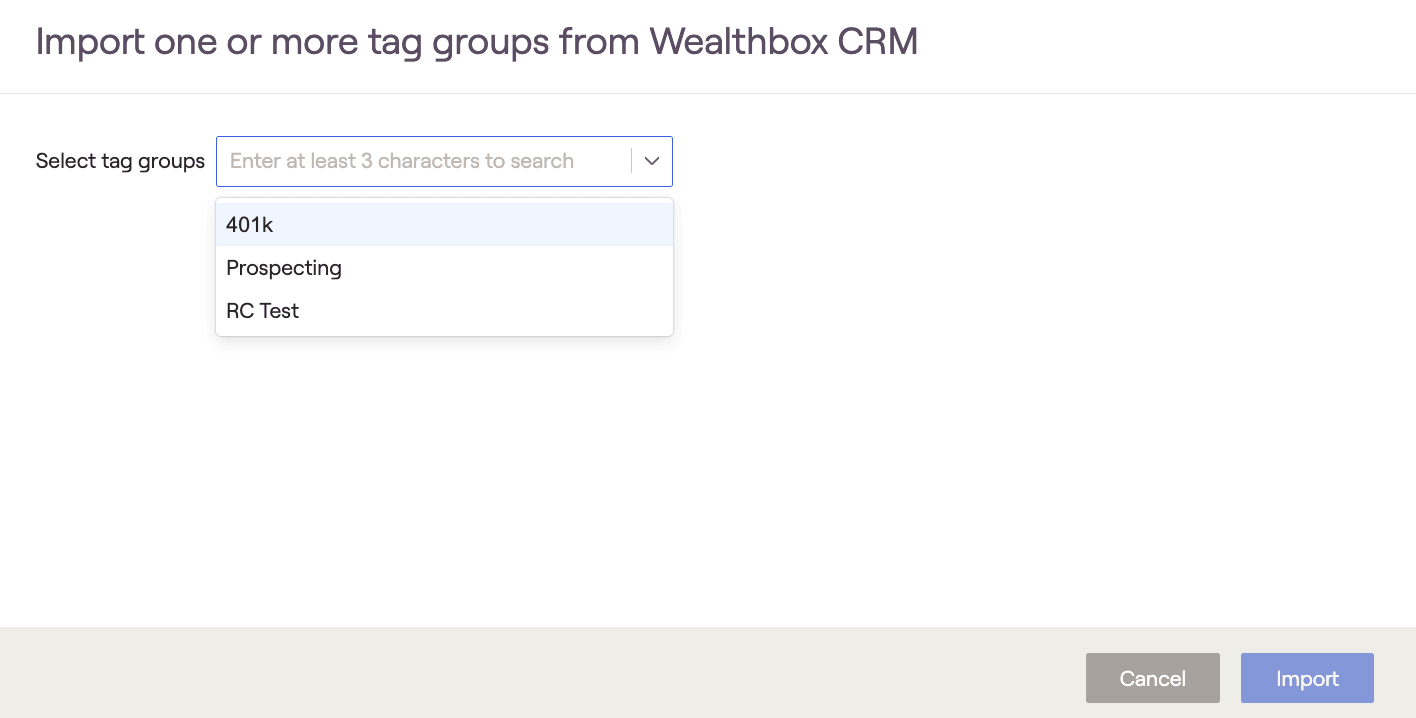Screen dimensions: 1416x718
Task: Dismiss the dialog with the gray Cancel button
Action: pyautogui.click(x=1152, y=678)
